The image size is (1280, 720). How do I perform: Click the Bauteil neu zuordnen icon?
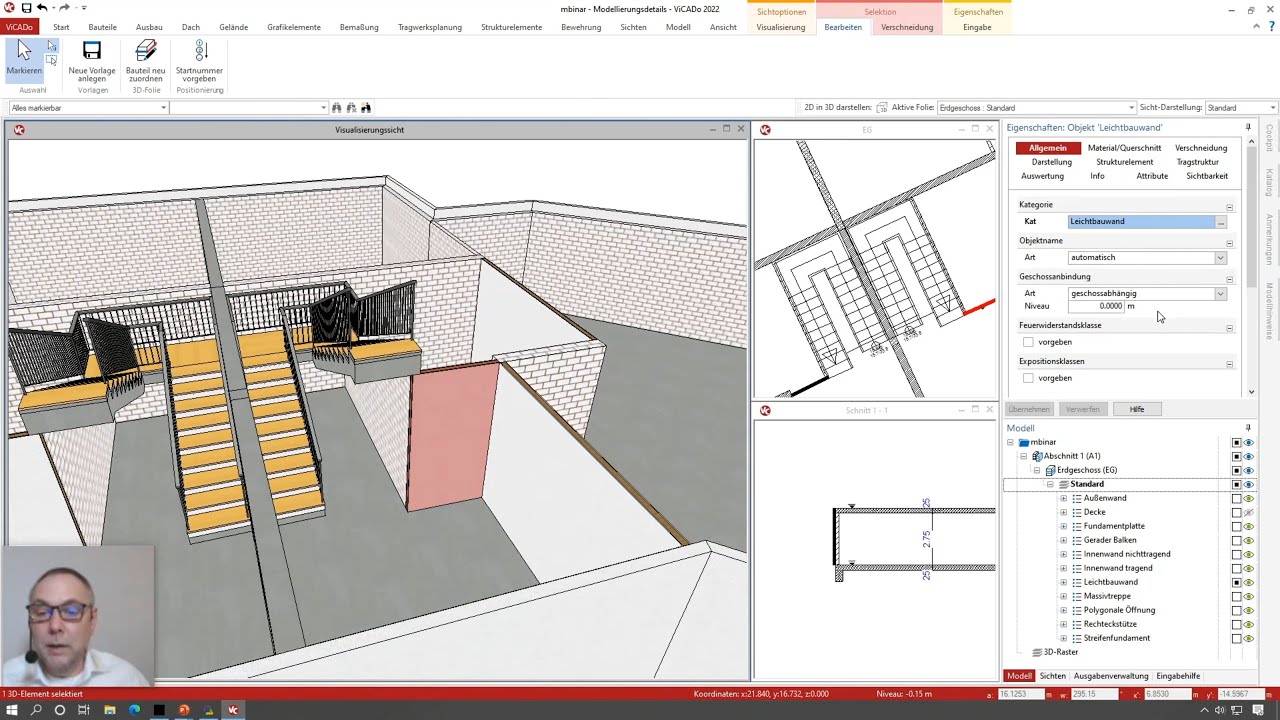pyautogui.click(x=146, y=50)
